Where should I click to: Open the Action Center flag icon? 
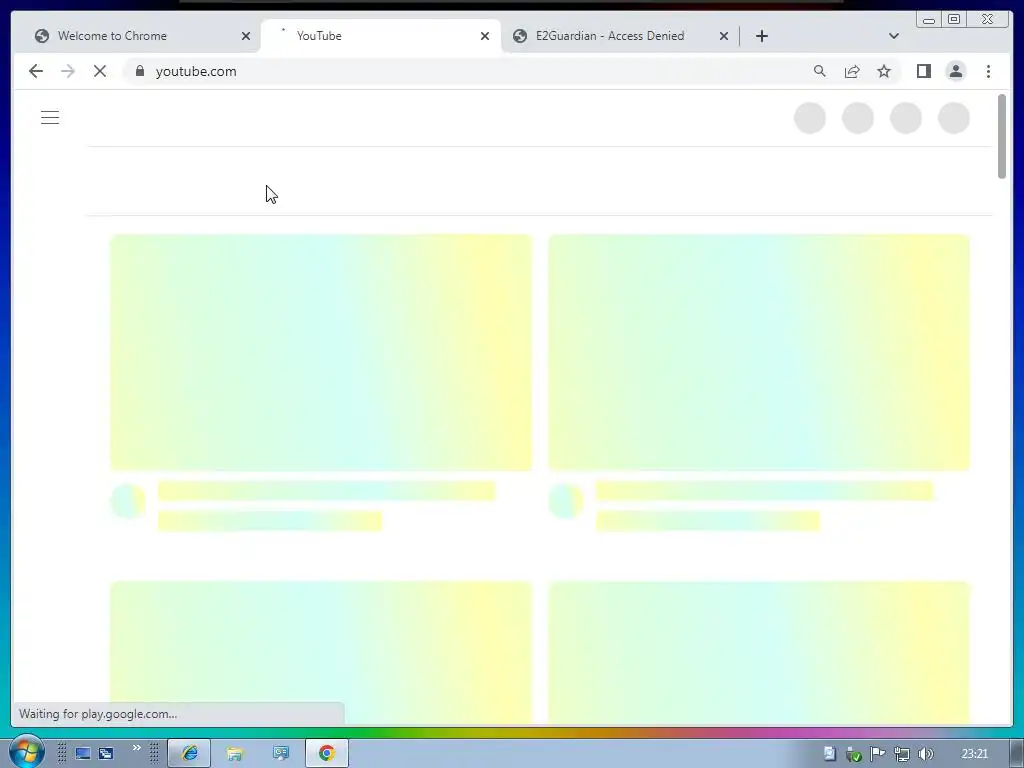[x=878, y=754]
